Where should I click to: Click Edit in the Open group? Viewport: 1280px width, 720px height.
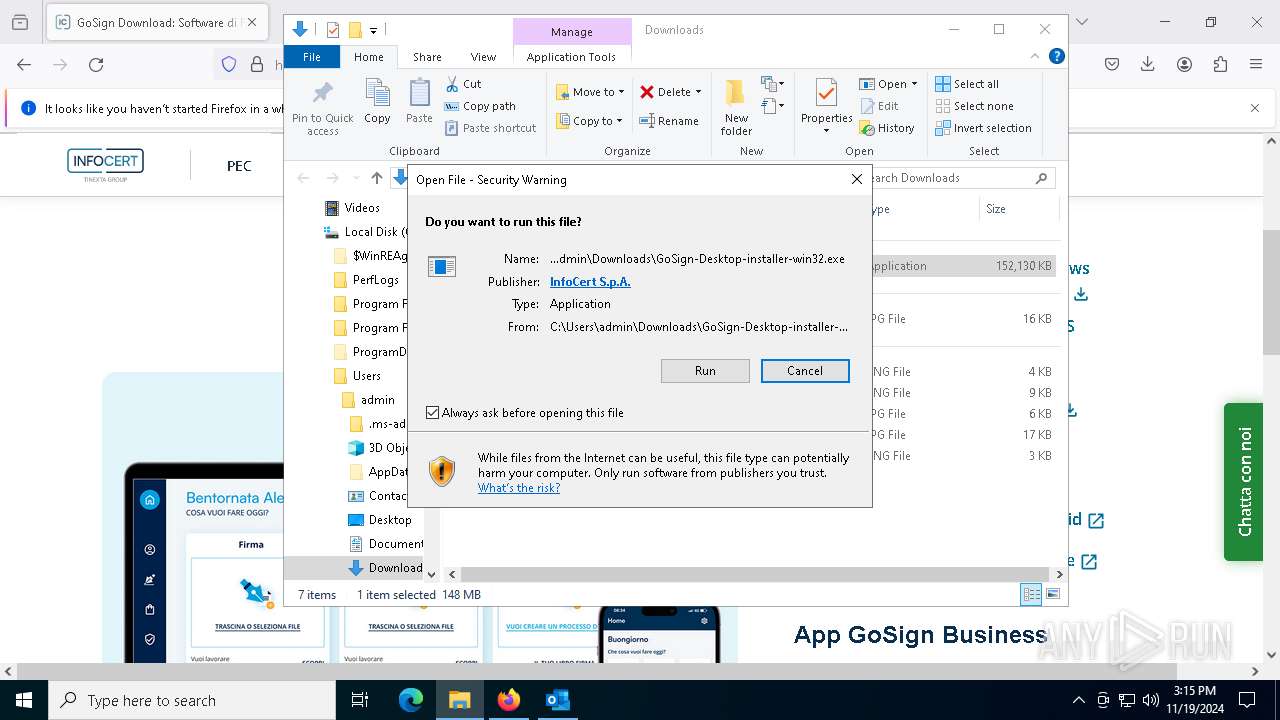pyautogui.click(x=878, y=106)
